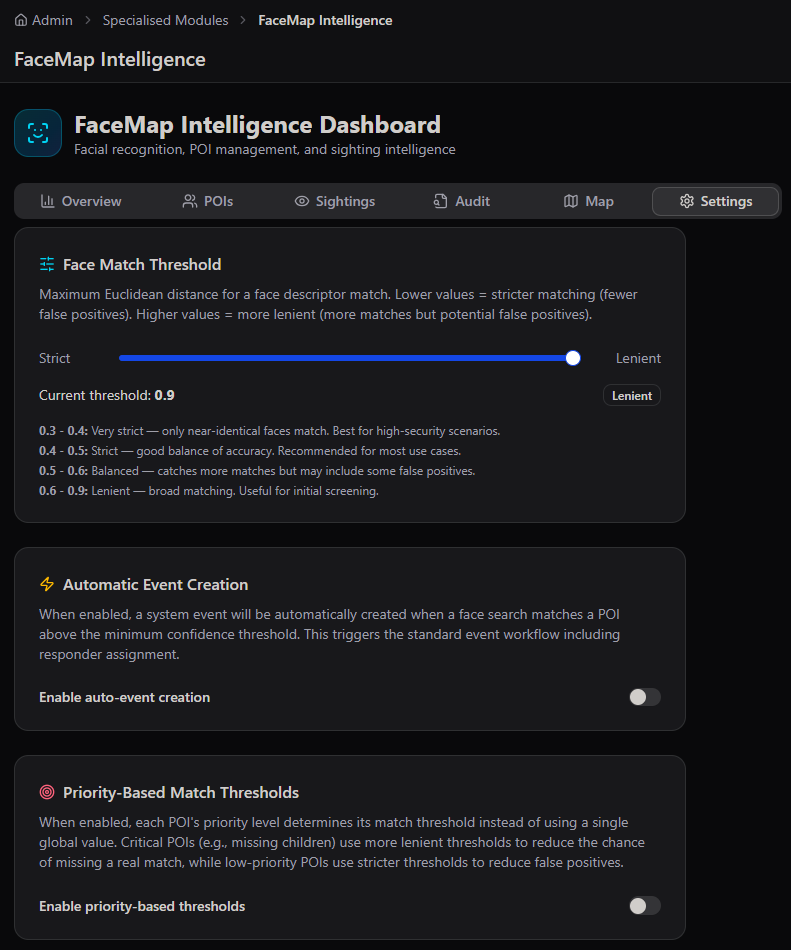Click 'Enable priority-based thresholds' label

[x=142, y=906]
